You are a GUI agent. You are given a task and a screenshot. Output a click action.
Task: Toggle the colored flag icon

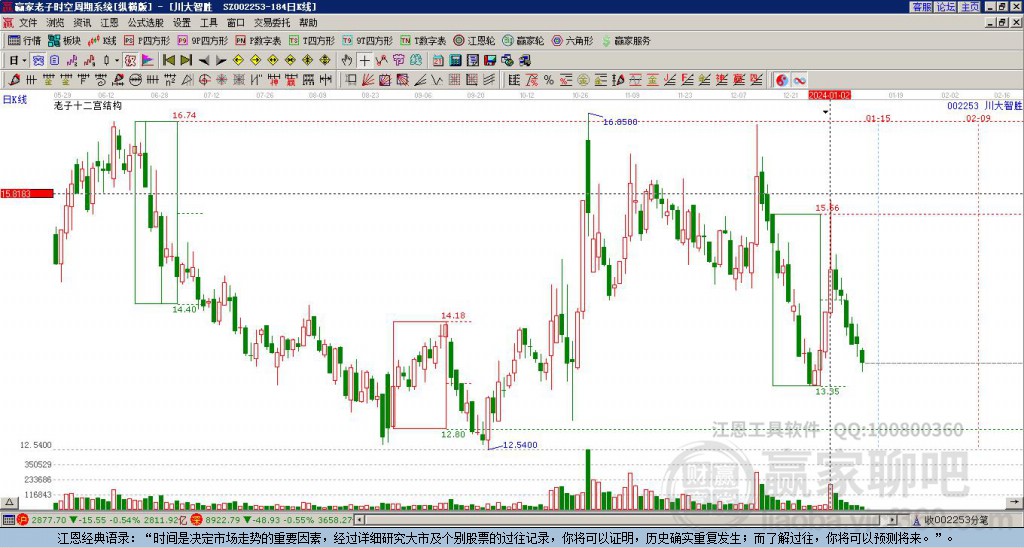click(x=148, y=61)
